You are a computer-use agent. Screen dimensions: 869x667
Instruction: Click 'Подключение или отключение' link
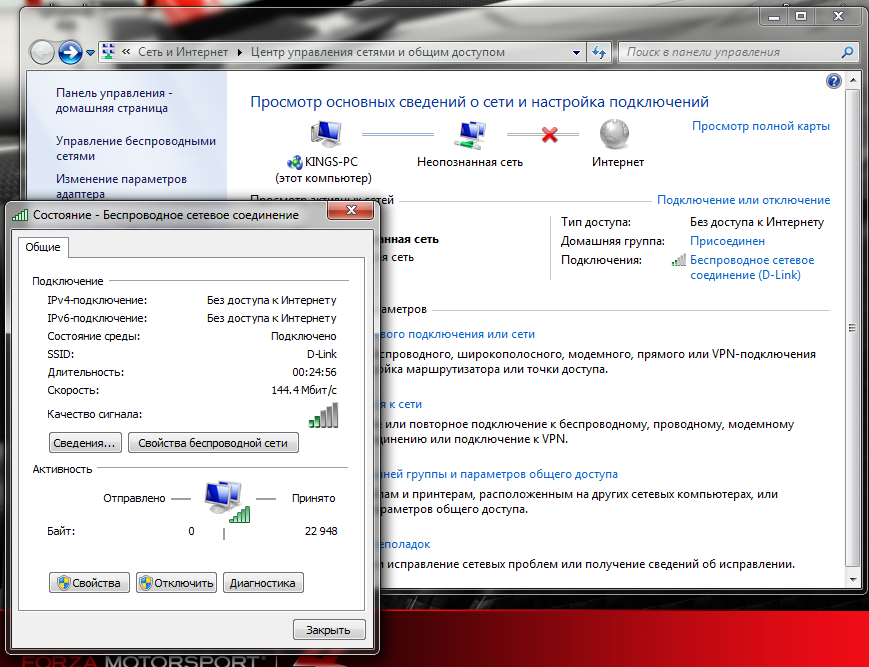click(x=743, y=200)
